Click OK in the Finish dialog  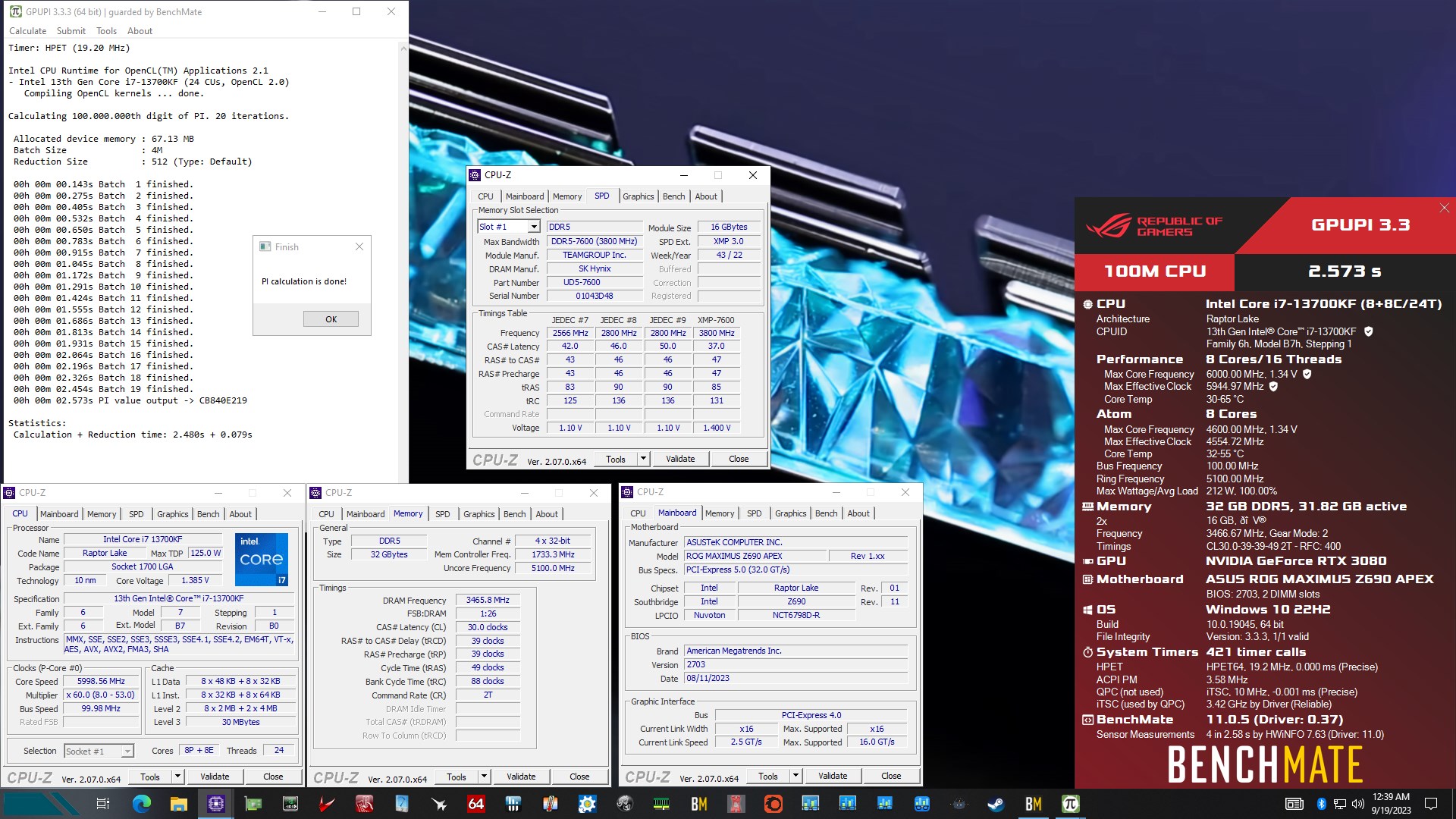pos(331,319)
